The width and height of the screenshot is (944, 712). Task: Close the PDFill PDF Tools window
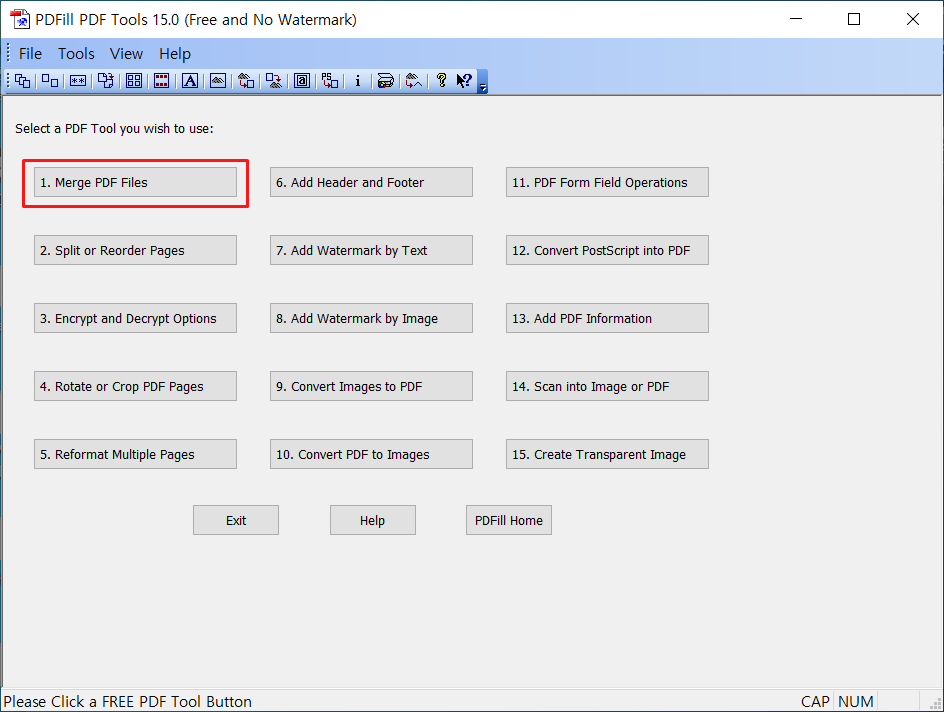point(913,19)
